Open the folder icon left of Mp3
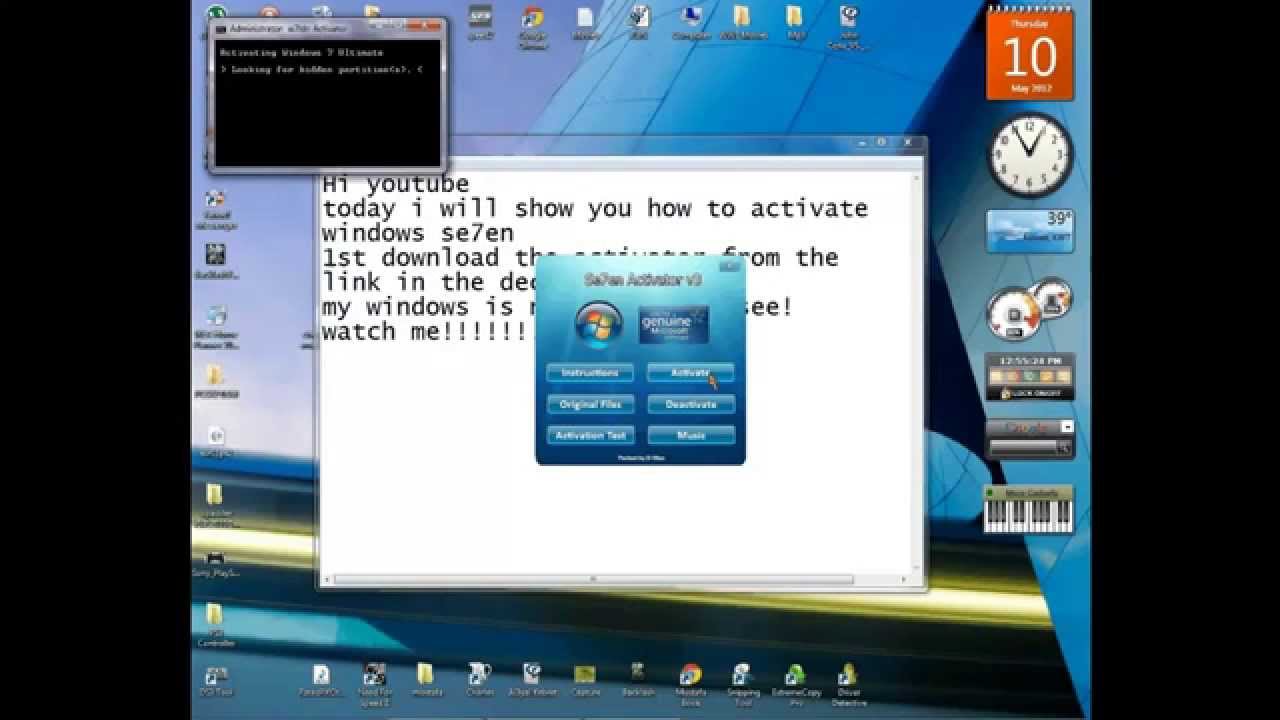This screenshot has height=720, width=1280. point(743,23)
